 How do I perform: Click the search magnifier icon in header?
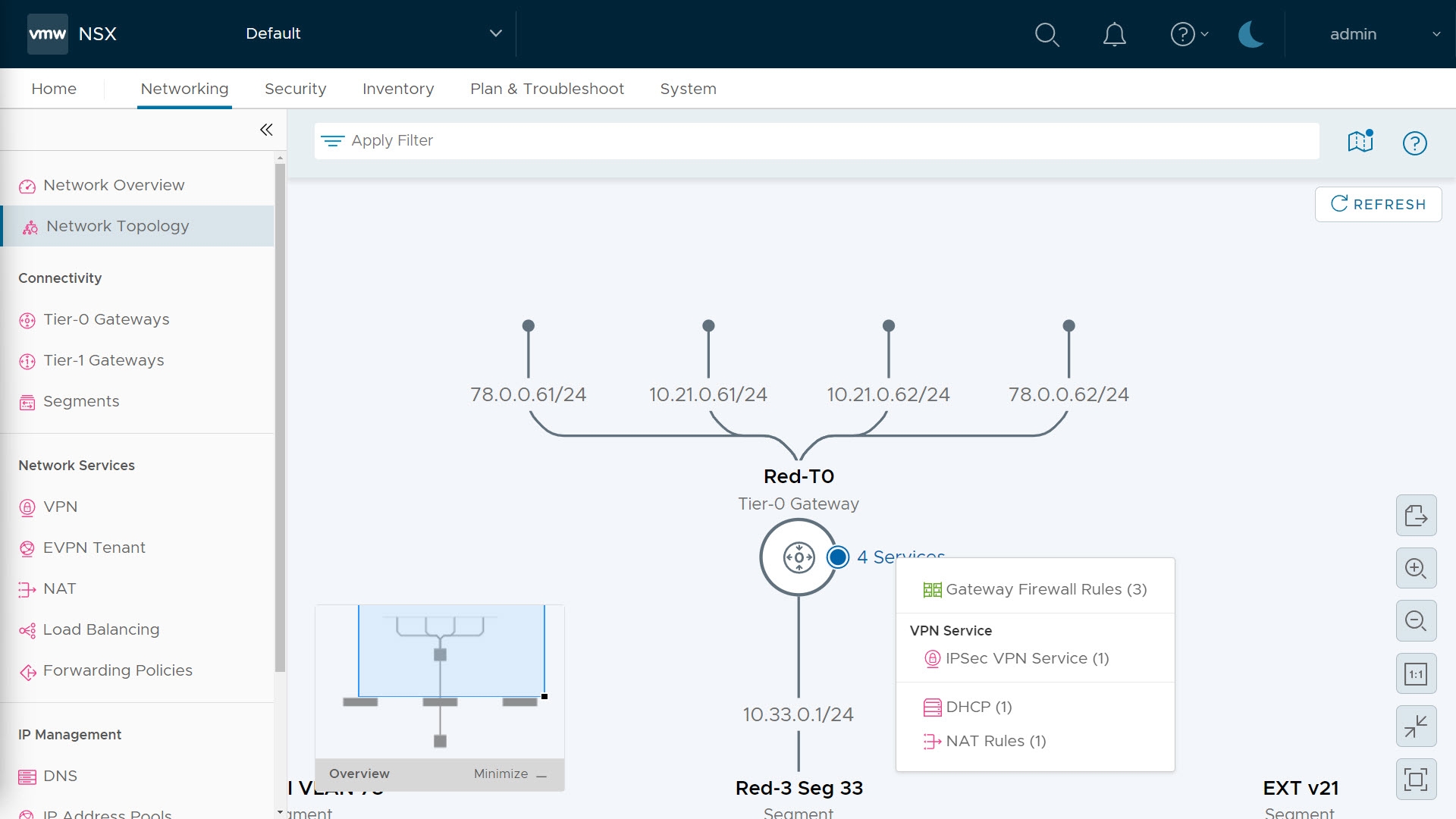click(x=1046, y=34)
